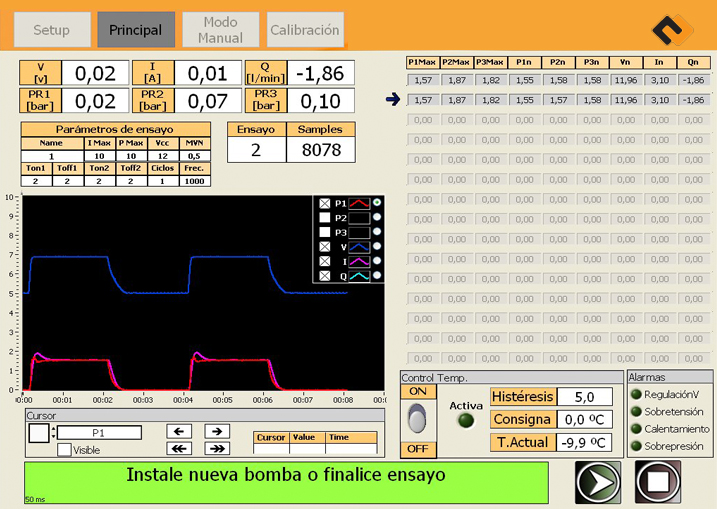Open the cursor P1 channel selector
This screenshot has height=509, width=717.
[x=99, y=433]
